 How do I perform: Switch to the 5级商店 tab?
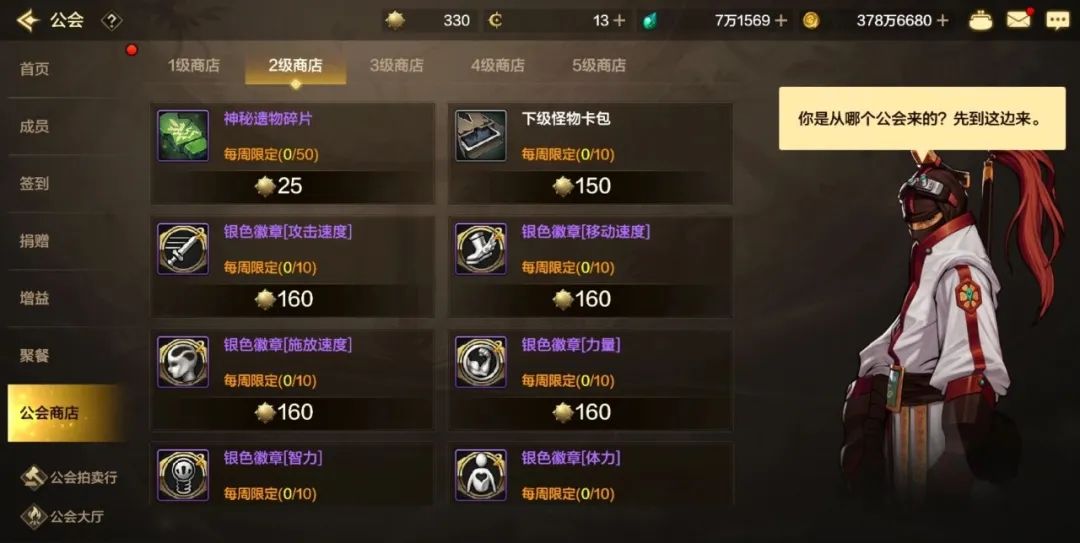[x=599, y=65]
